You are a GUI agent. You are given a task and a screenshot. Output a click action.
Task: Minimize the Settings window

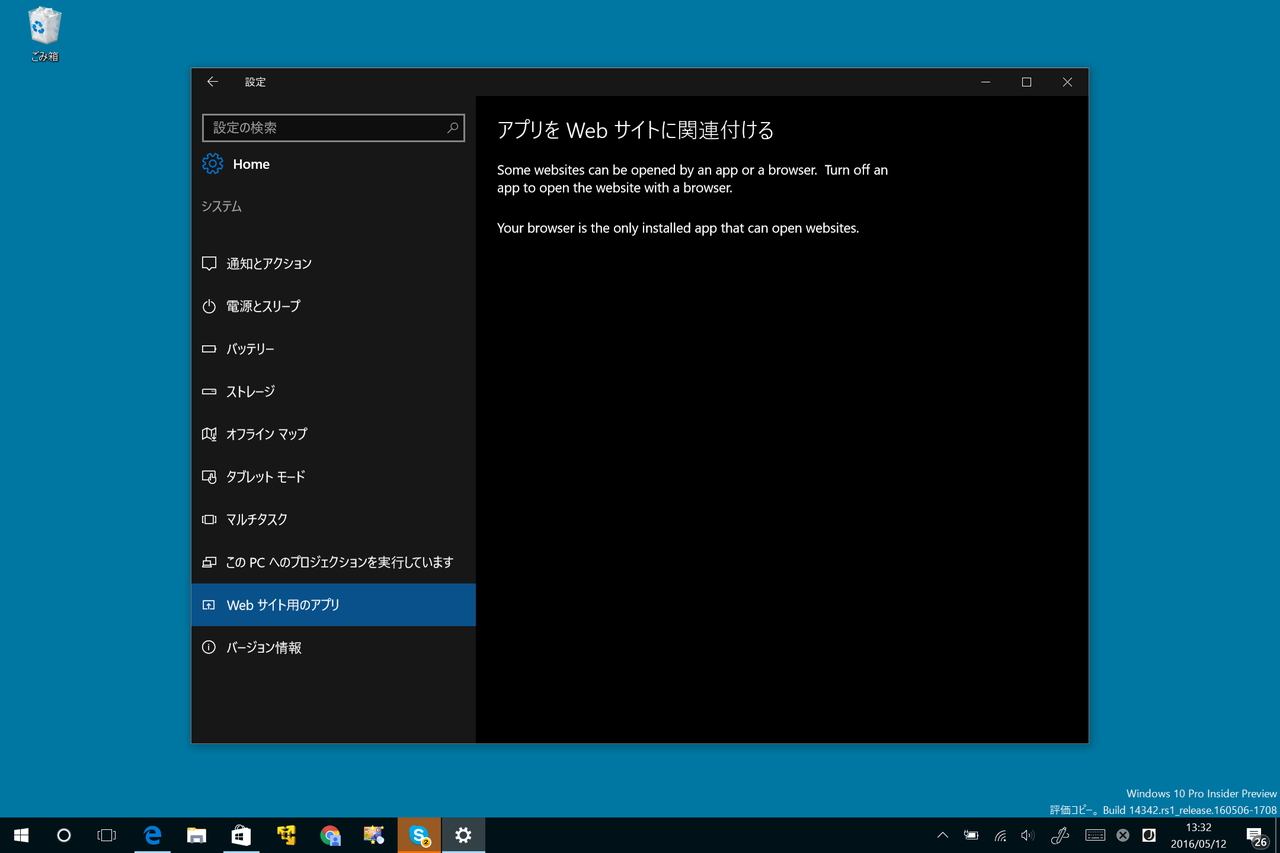(x=985, y=82)
